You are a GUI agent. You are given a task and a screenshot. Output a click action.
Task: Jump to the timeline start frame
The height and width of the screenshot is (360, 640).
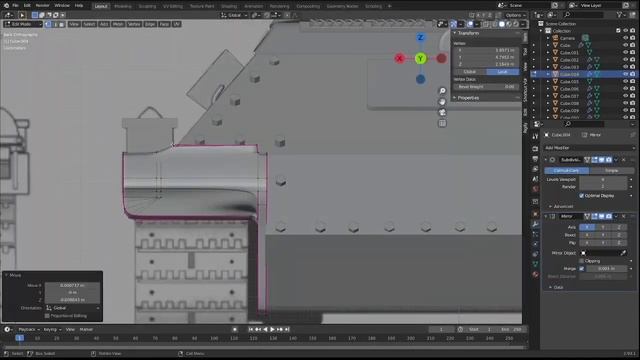[x=251, y=329]
